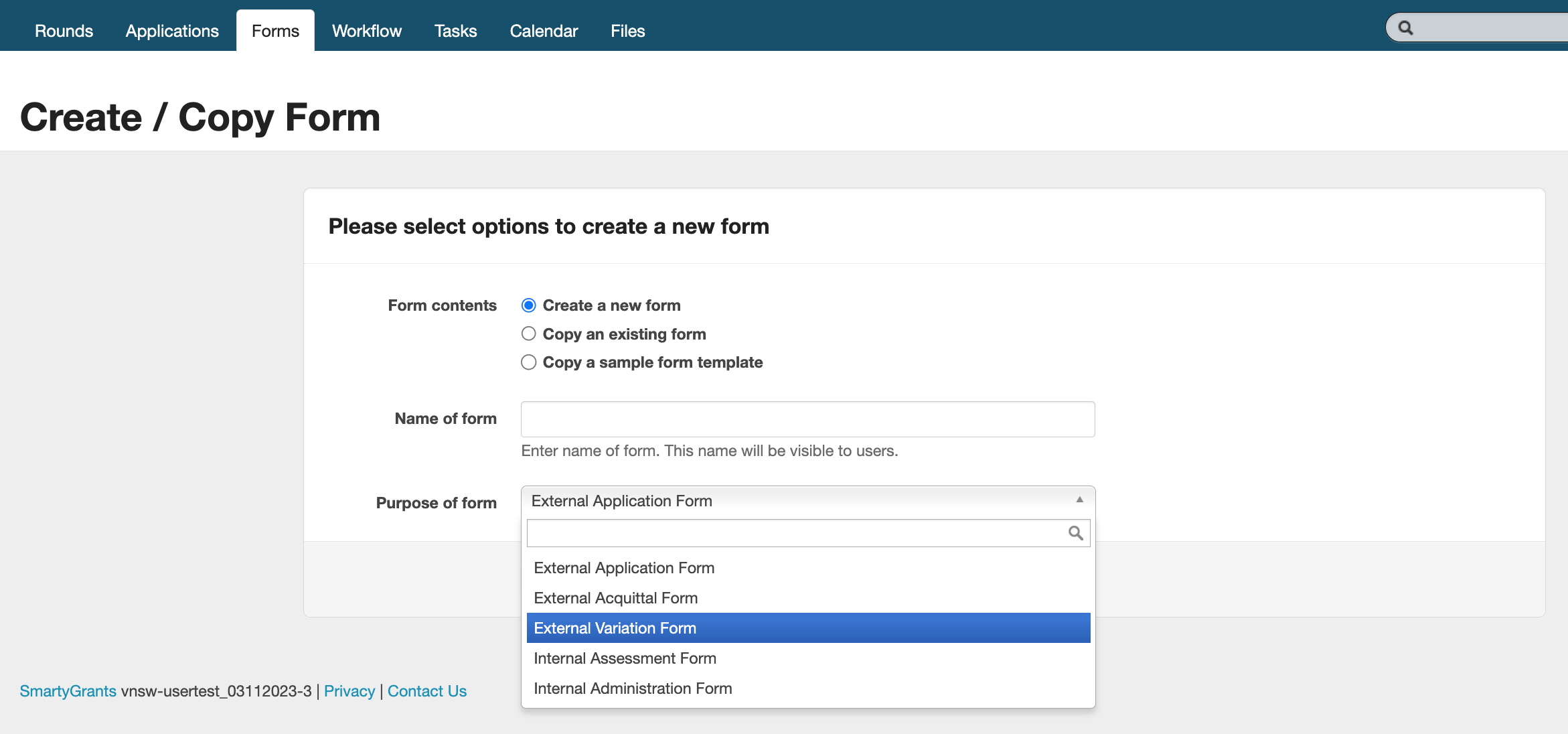This screenshot has width=1568, height=734.
Task: Click the SmartyGrants footer link
Action: click(x=68, y=691)
